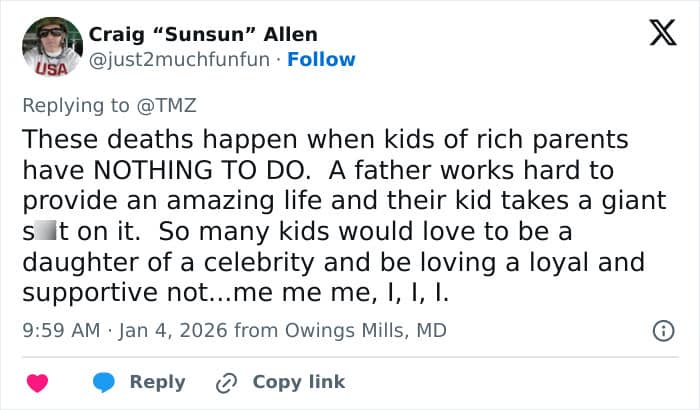700x410 pixels.
Task: Open the tweet info circle icon
Action: tap(661, 330)
